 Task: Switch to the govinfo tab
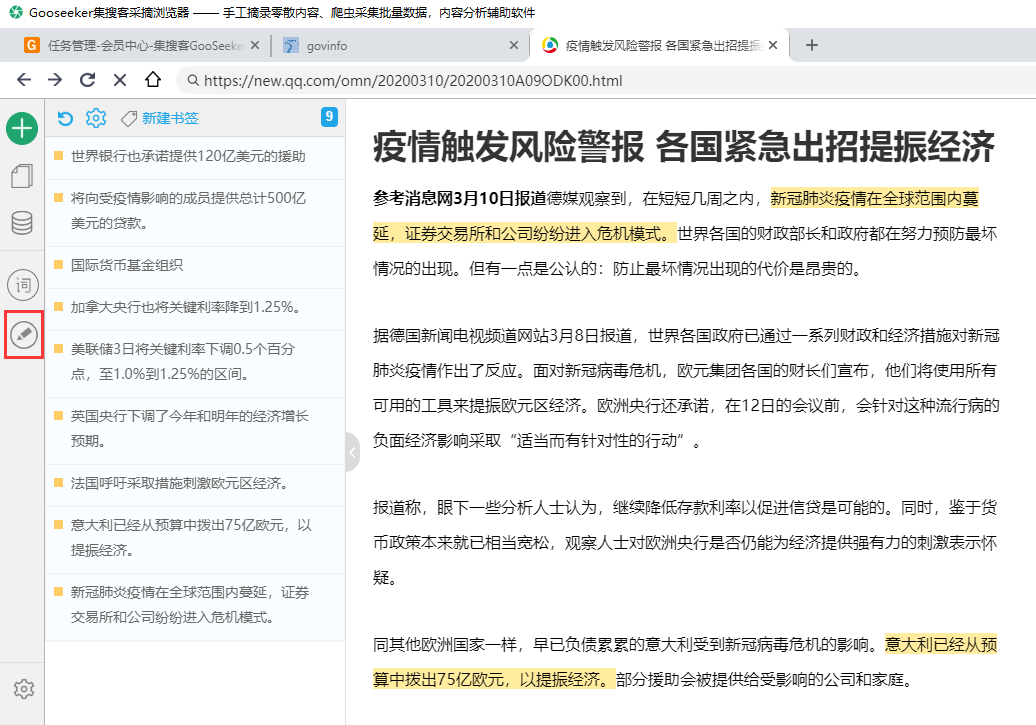(x=400, y=46)
